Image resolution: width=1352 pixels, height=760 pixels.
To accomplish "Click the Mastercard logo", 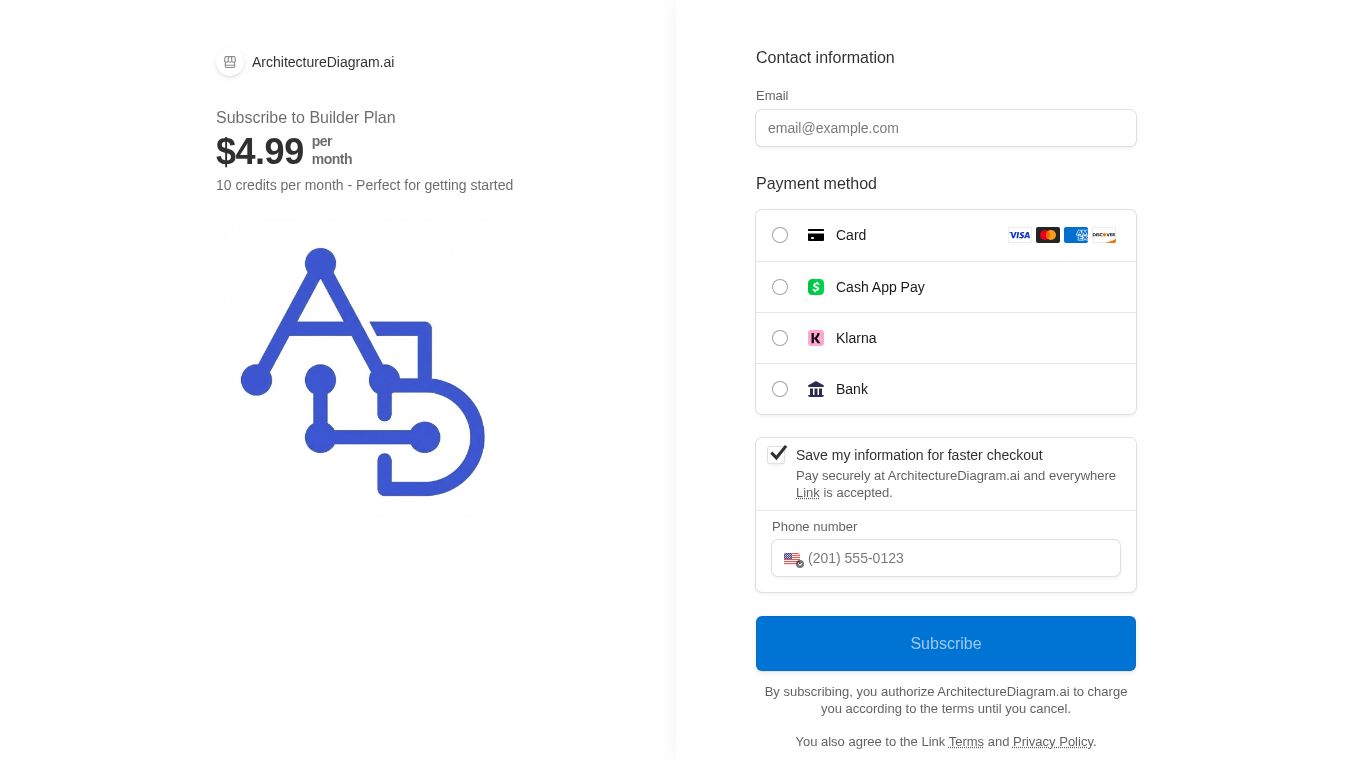I will coord(1048,235).
